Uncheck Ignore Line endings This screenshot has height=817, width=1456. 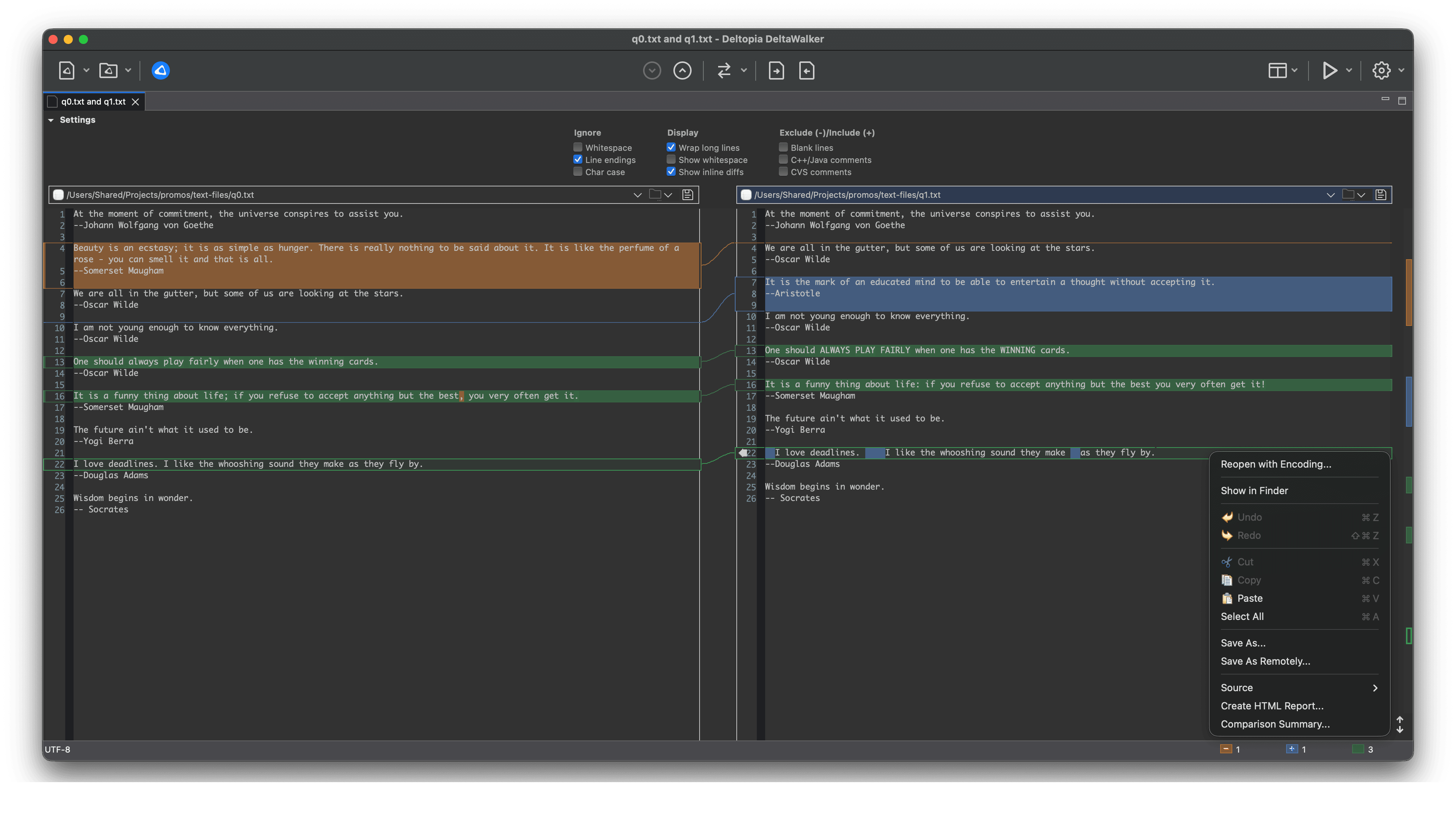(577, 160)
